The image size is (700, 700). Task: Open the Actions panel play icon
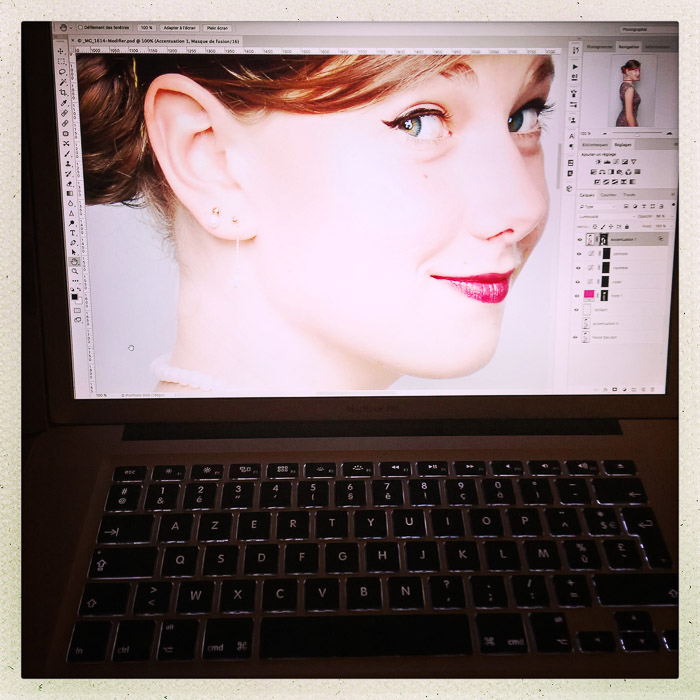pos(575,67)
